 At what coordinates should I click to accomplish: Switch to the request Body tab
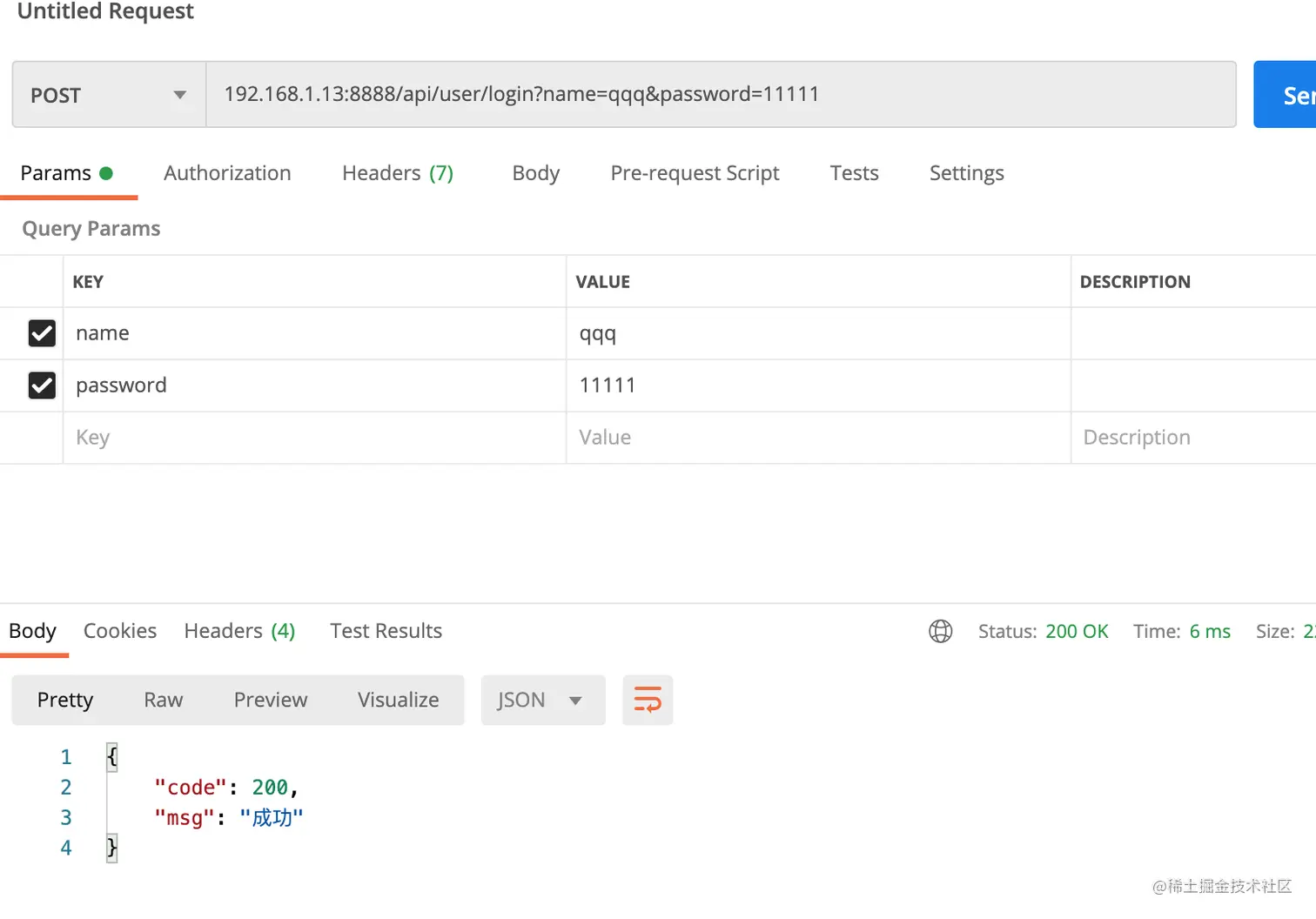535,173
